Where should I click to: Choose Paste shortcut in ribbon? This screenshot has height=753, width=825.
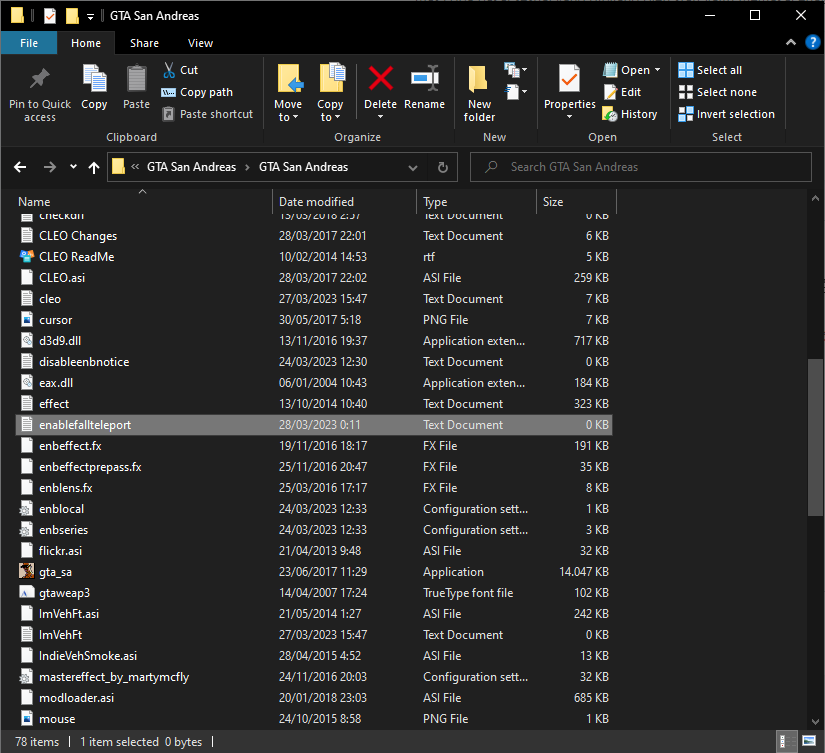pyautogui.click(x=208, y=114)
